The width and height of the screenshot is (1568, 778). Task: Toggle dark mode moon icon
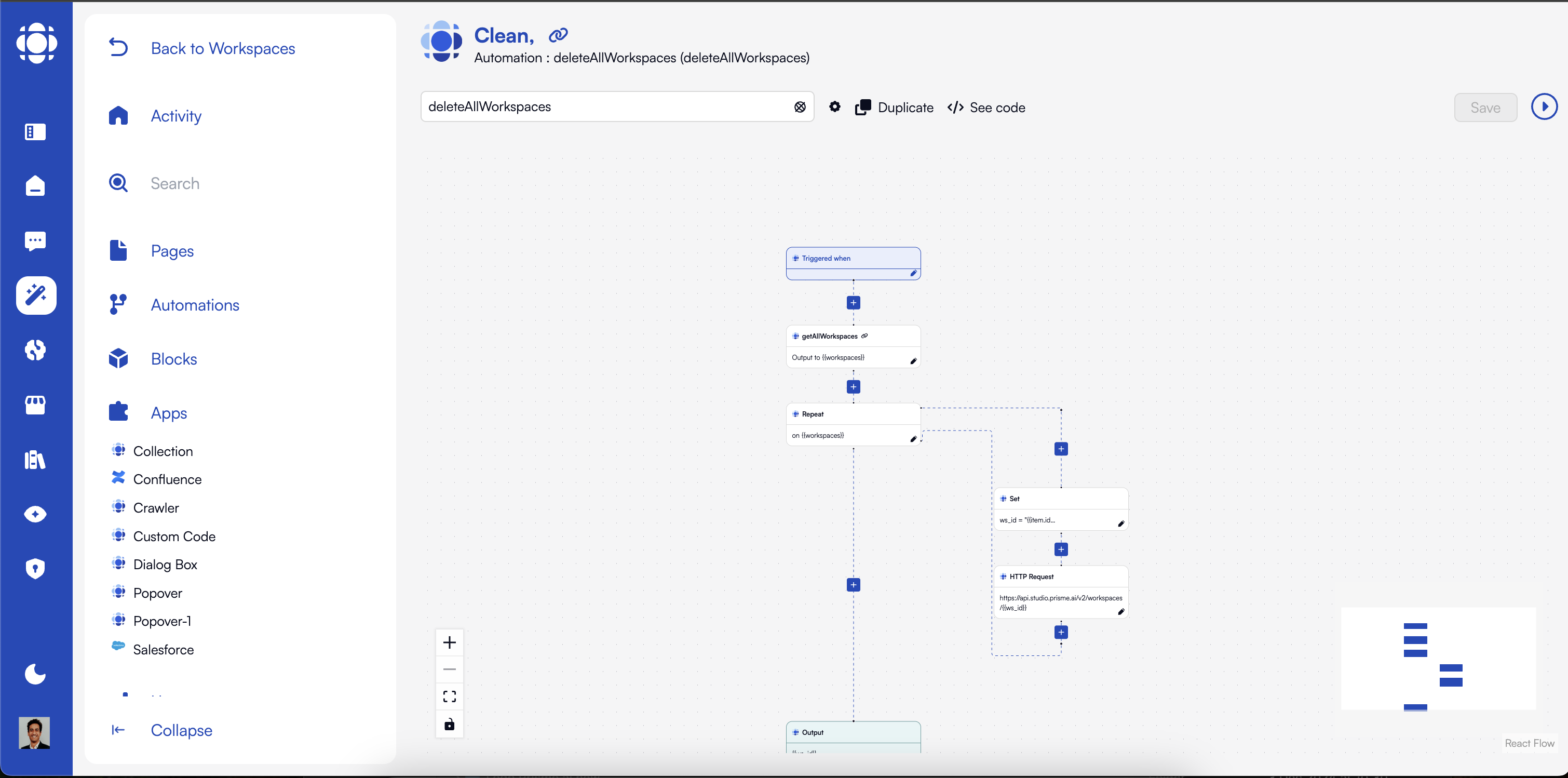[35, 674]
